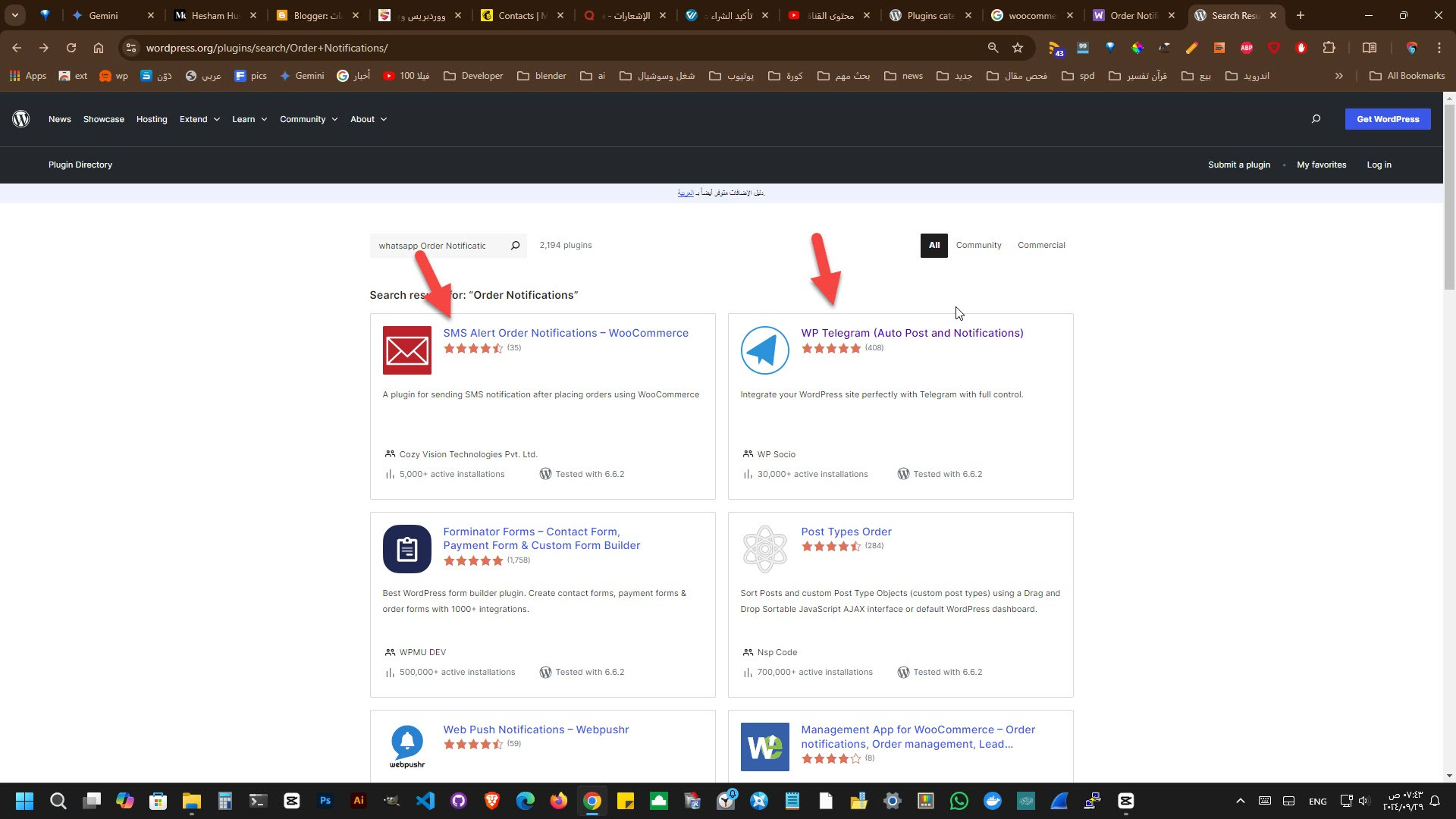Expand the Extend menu

pyautogui.click(x=199, y=119)
